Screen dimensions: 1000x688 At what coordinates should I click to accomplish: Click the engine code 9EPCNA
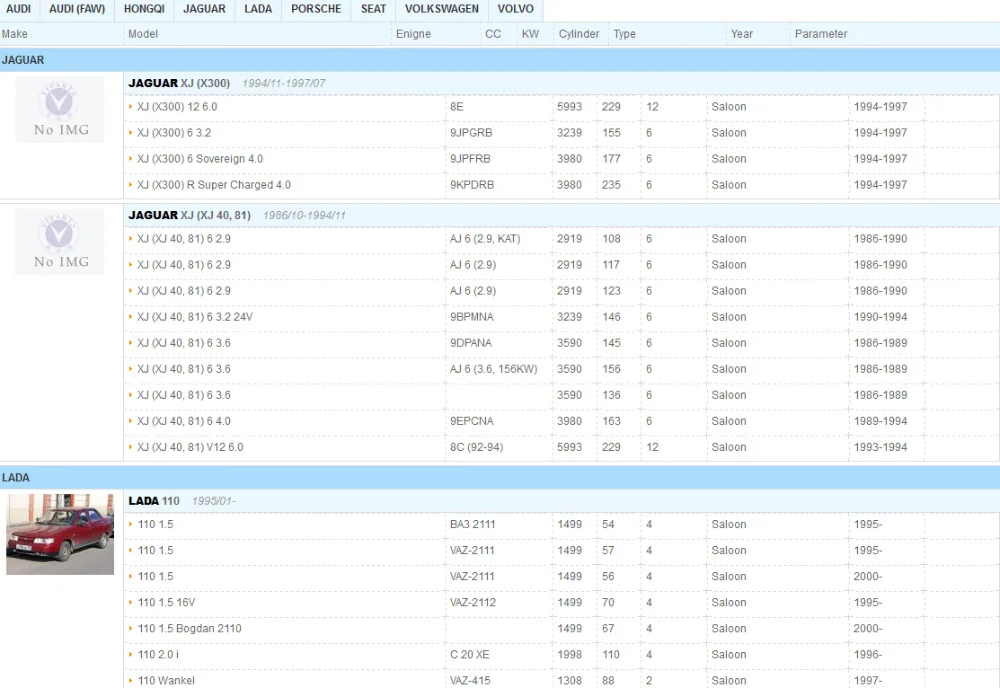coord(471,421)
